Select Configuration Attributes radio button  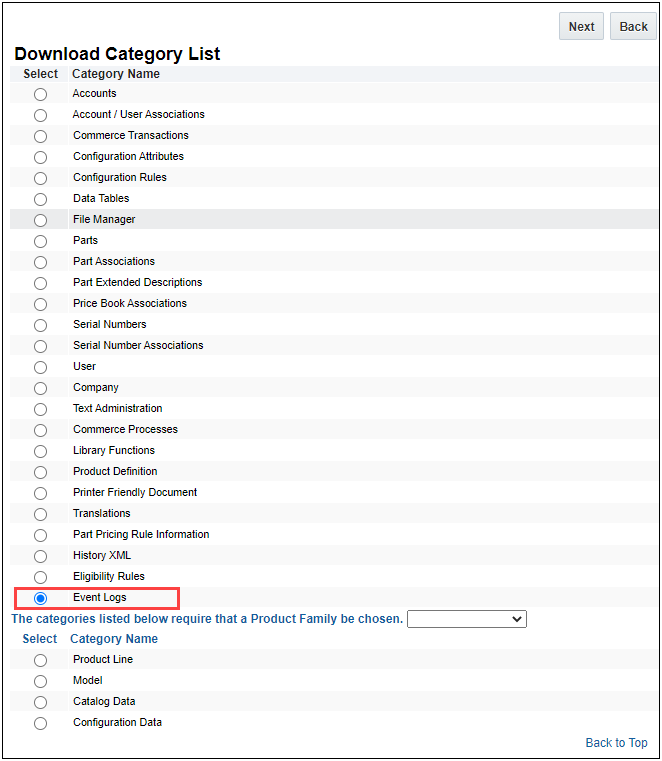tap(40, 157)
